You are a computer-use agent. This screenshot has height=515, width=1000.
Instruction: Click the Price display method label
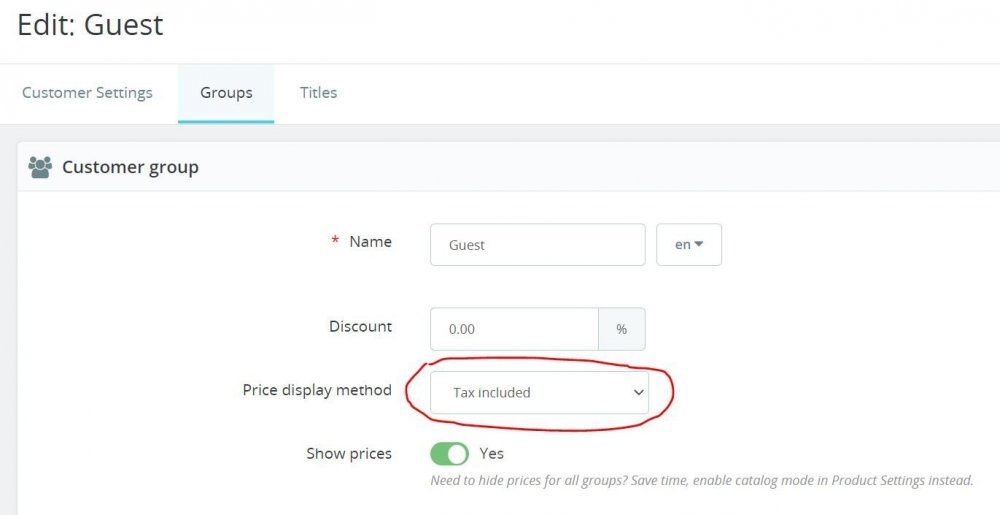[317, 390]
